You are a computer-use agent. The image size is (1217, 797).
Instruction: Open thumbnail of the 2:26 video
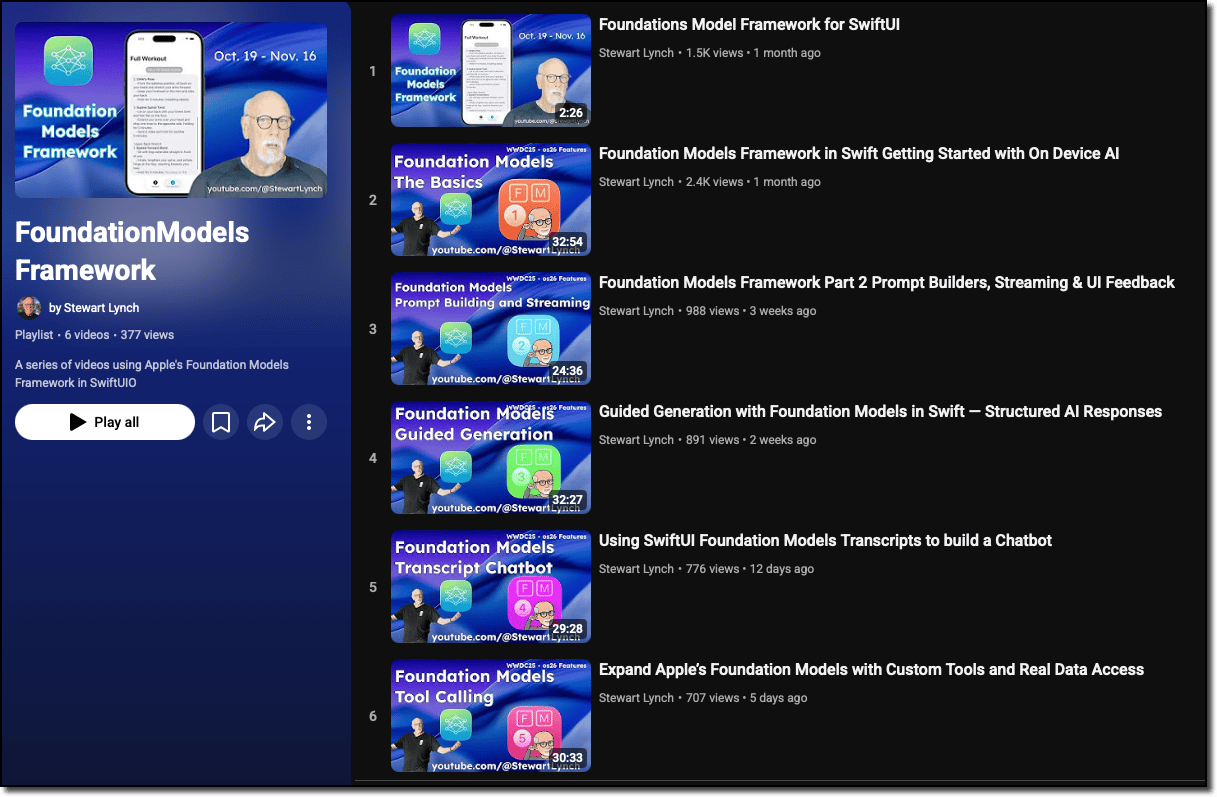490,71
